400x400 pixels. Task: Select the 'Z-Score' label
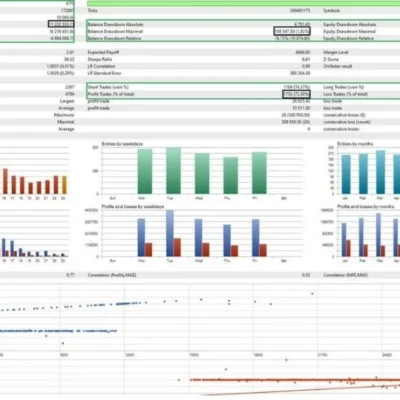point(331,59)
